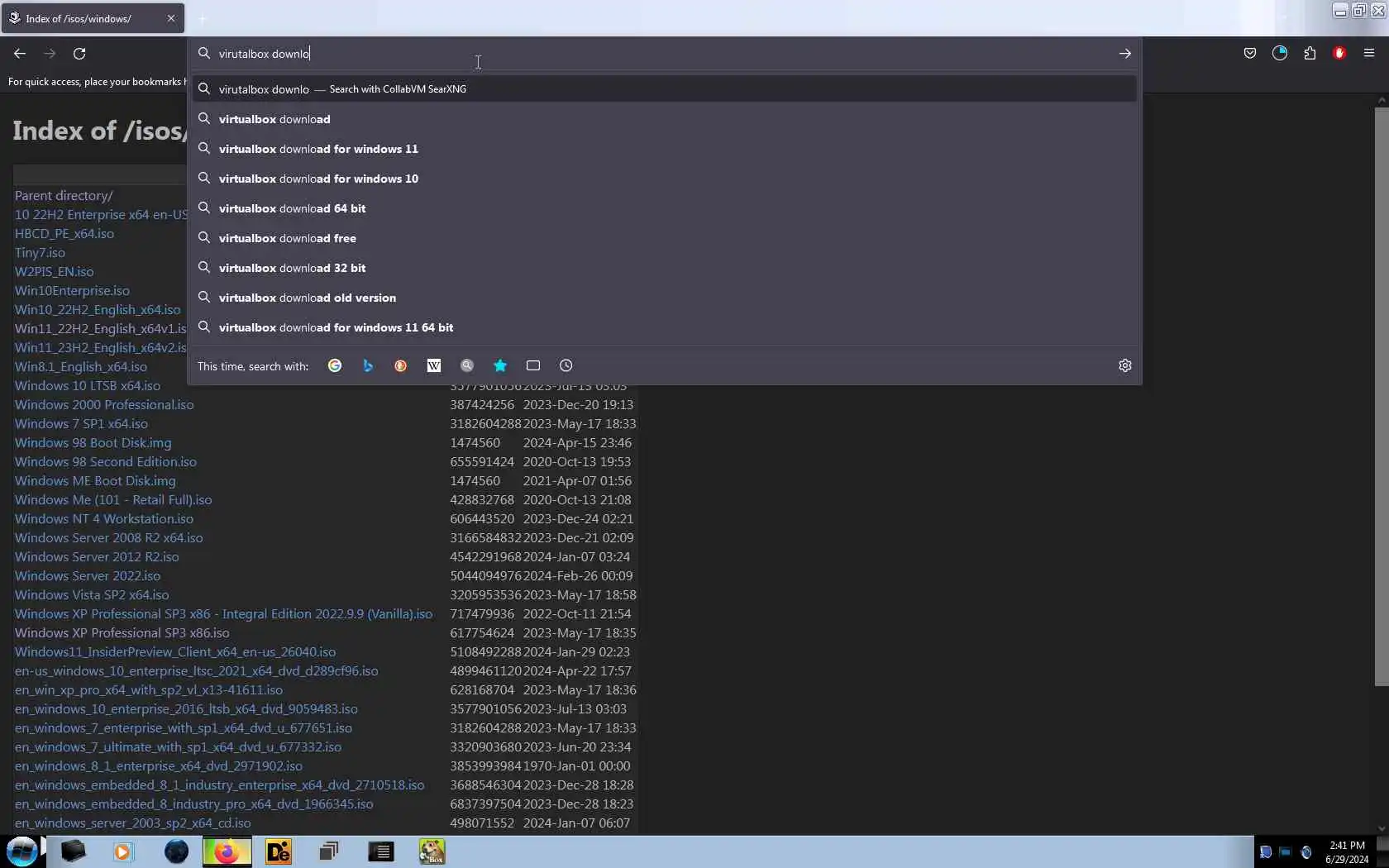Click the scrollbar down arrow
This screenshot has height=868, width=1389.
click(x=1382, y=829)
